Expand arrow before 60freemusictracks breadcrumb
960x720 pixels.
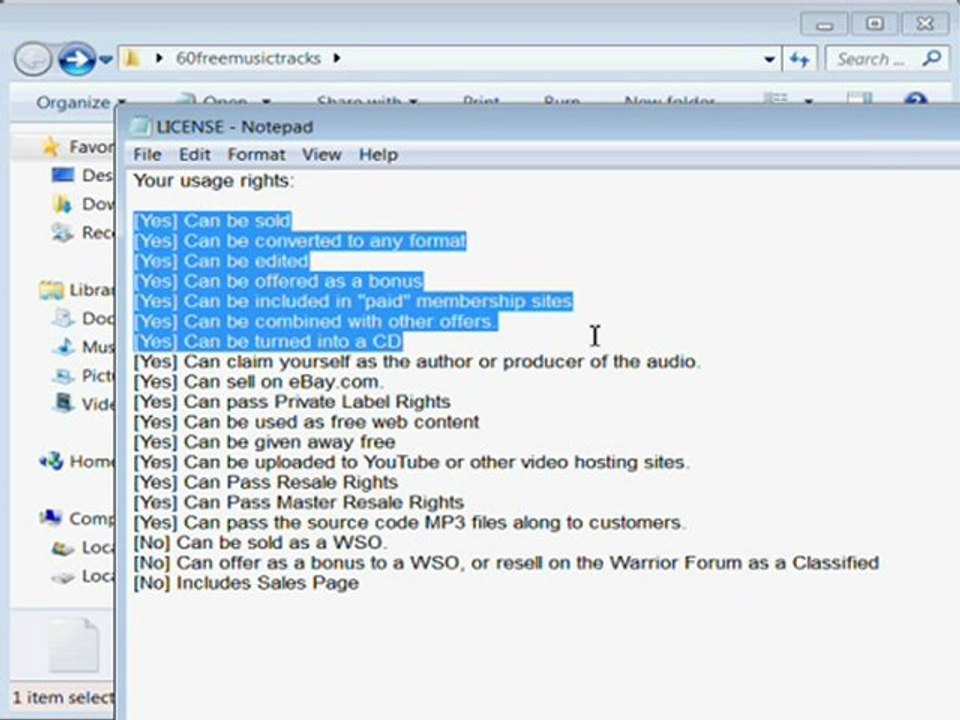pos(159,58)
